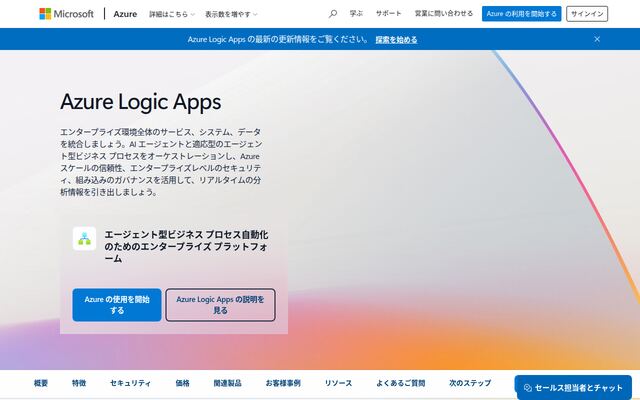Close the blue announcement banner
640x400 pixels.
coord(597,39)
